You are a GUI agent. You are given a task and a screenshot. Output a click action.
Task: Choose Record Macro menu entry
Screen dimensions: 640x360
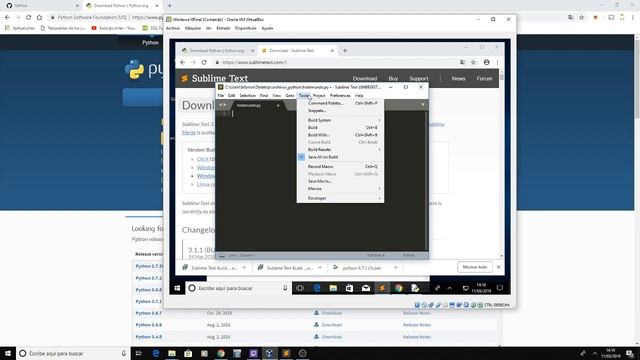pyautogui.click(x=340, y=167)
